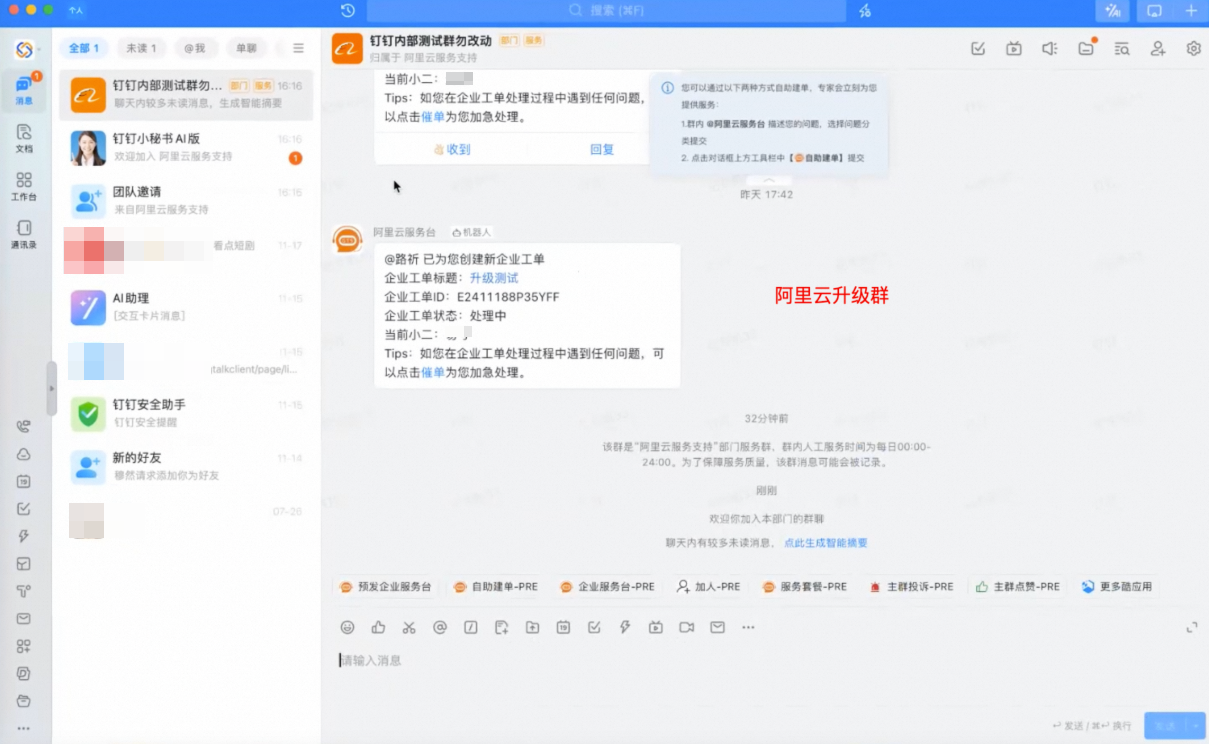Open the group live video icon in header
This screenshot has width=1209, height=744.
1014,48
